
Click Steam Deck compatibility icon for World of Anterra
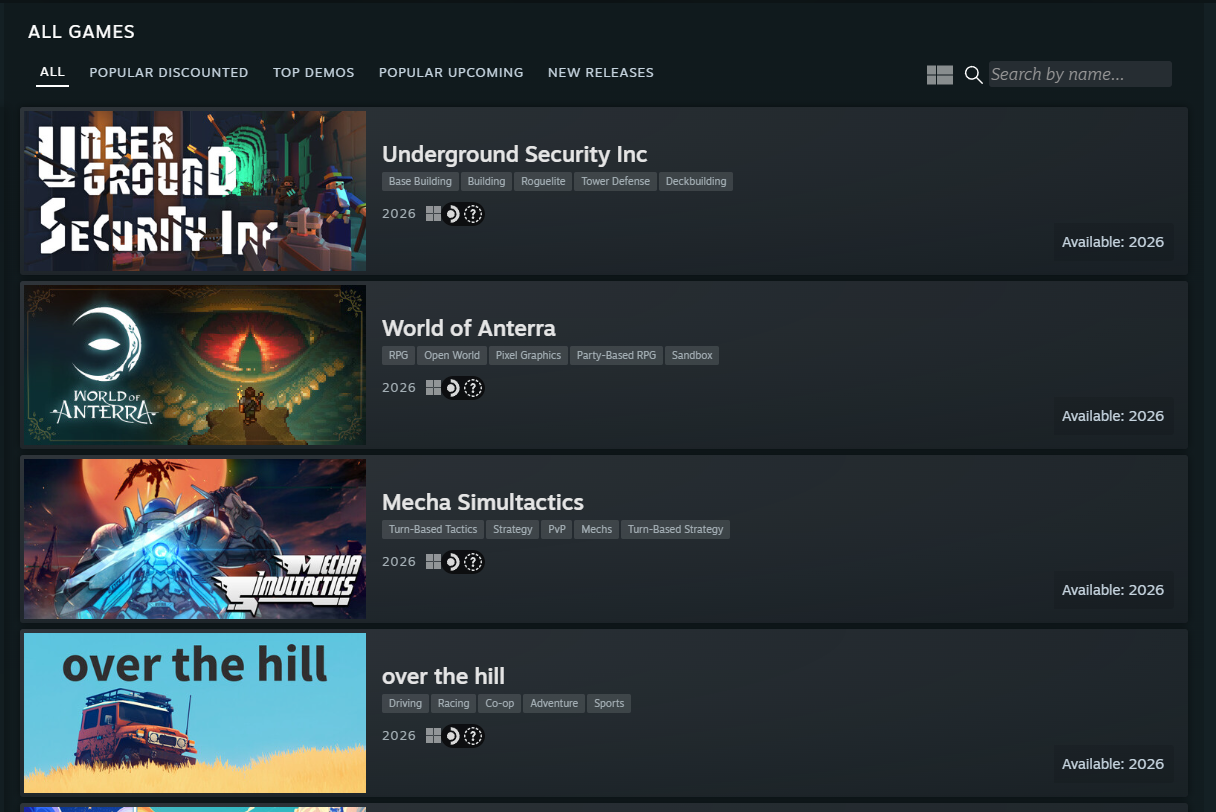[x=453, y=388]
